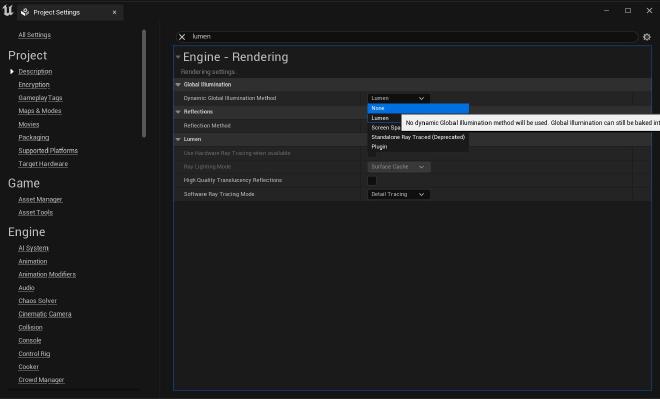
Task: Click the Unreal Engine logo icon
Action: tap(8, 11)
